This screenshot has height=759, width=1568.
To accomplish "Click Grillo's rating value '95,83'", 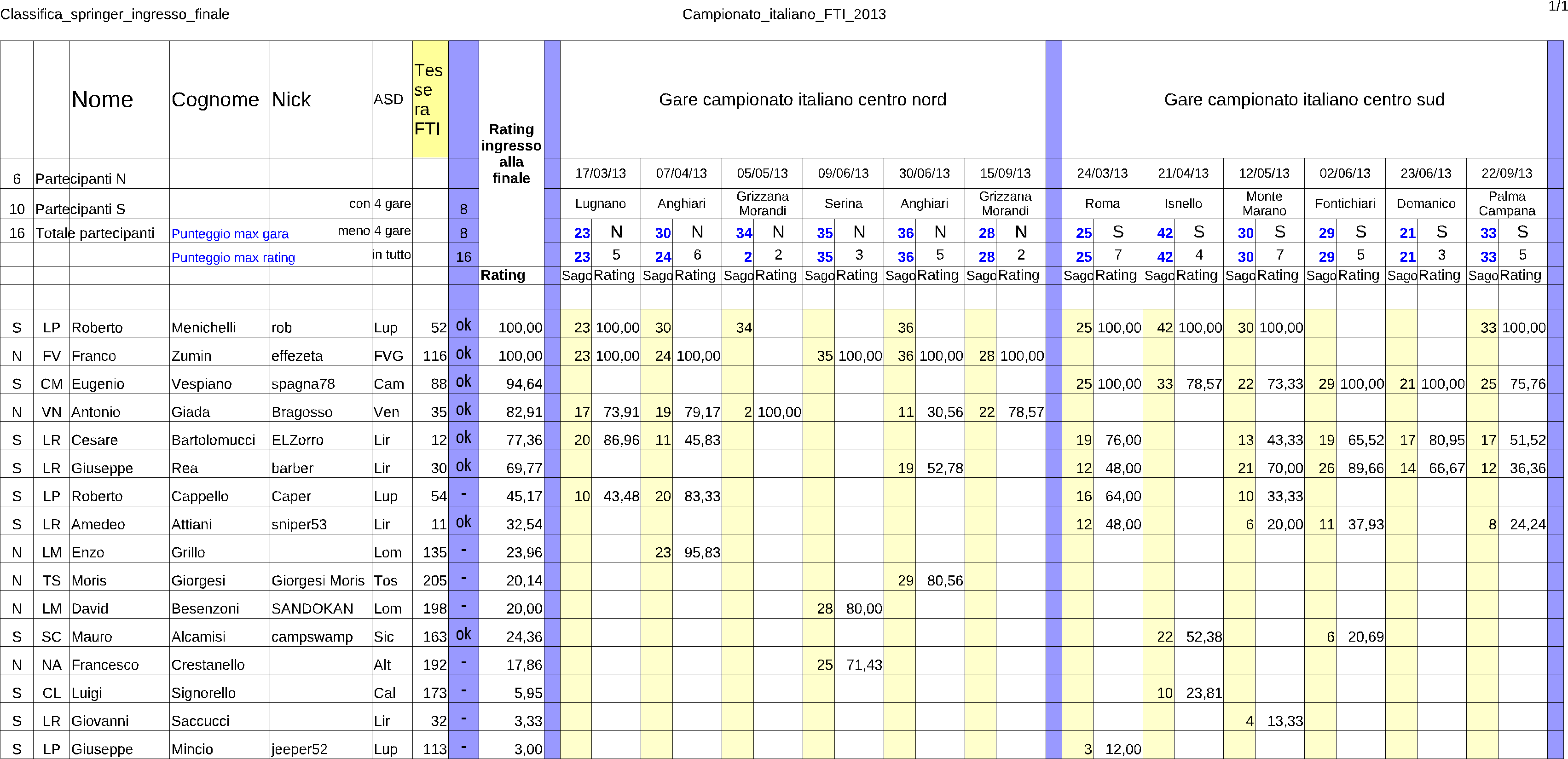I will click(x=702, y=552).
